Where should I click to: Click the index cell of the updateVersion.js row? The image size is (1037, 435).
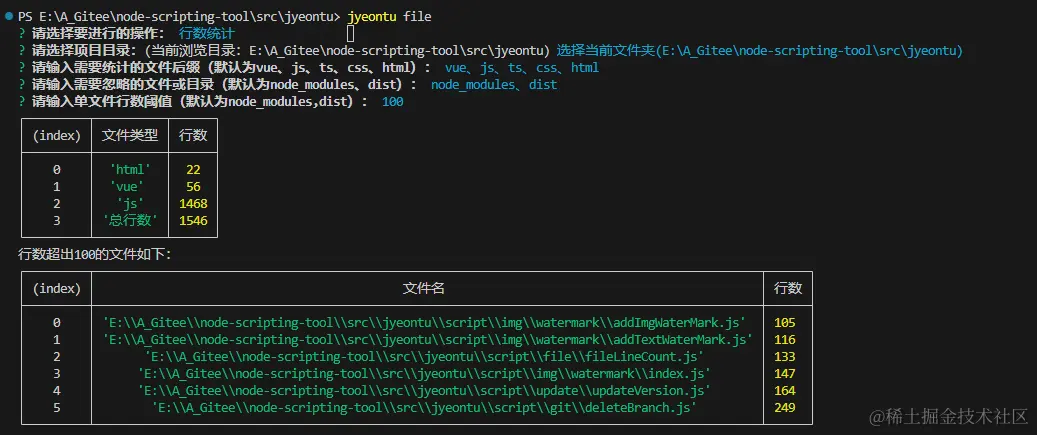57,391
